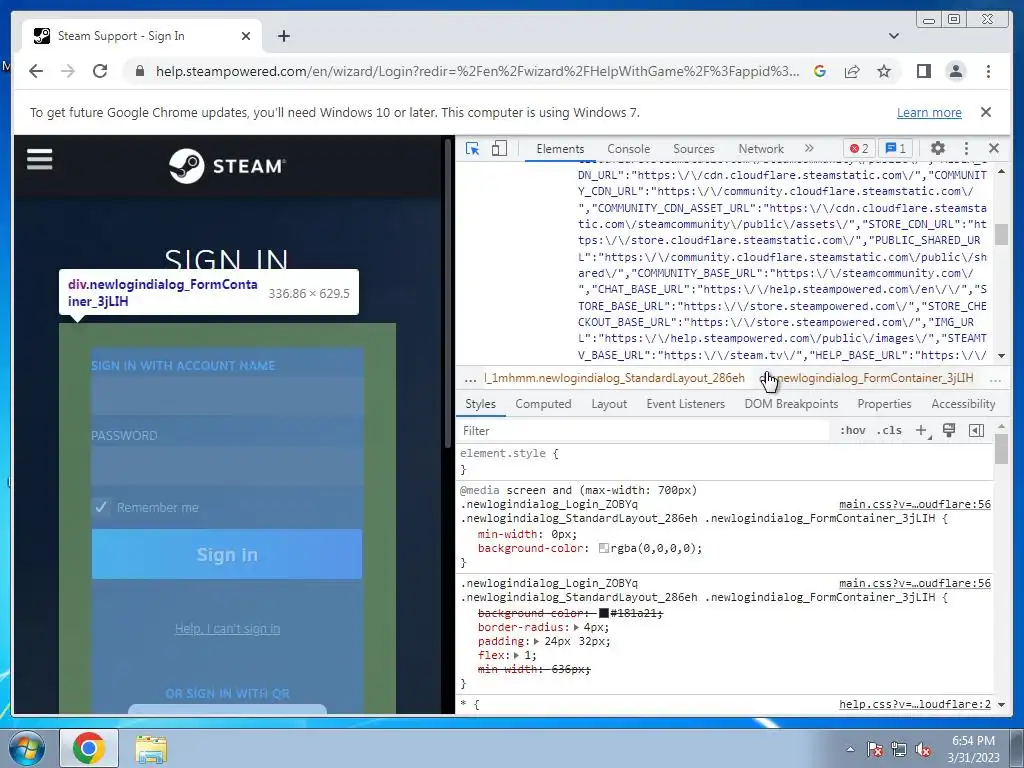The width and height of the screenshot is (1024, 768).
Task: Switch to Sources tab
Action: tap(694, 149)
